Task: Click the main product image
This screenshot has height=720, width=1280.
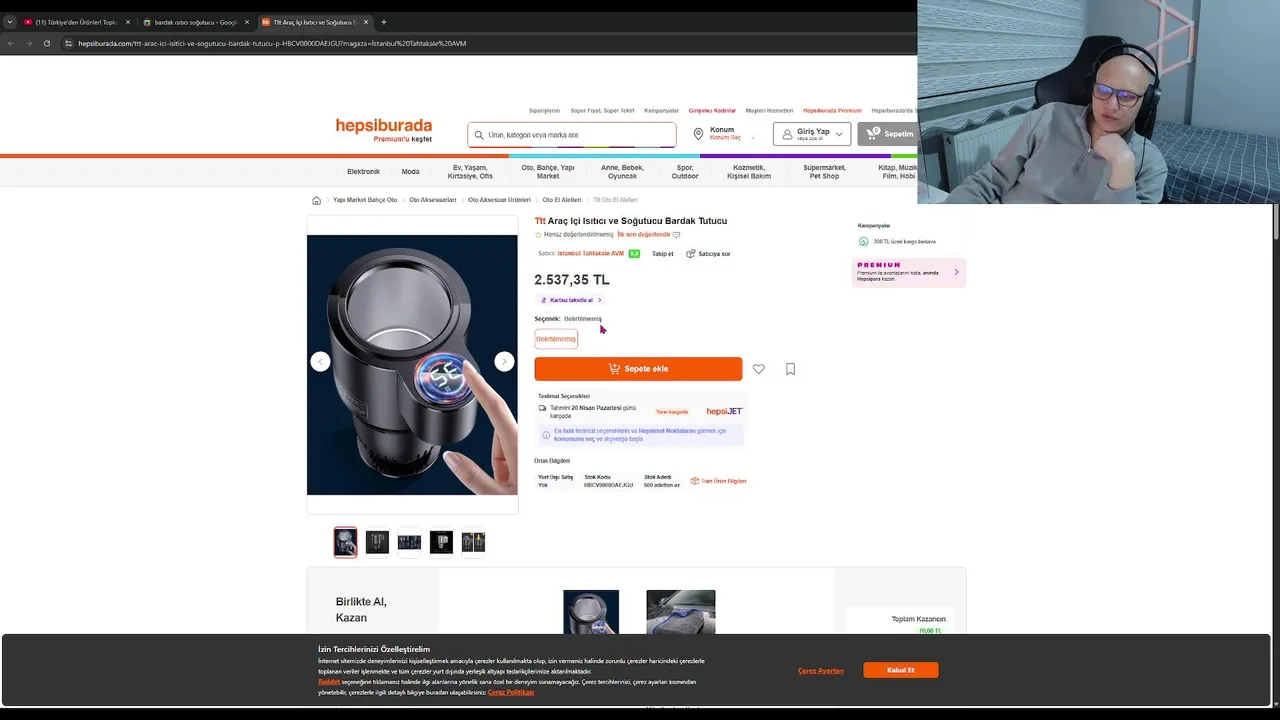Action: pos(412,365)
